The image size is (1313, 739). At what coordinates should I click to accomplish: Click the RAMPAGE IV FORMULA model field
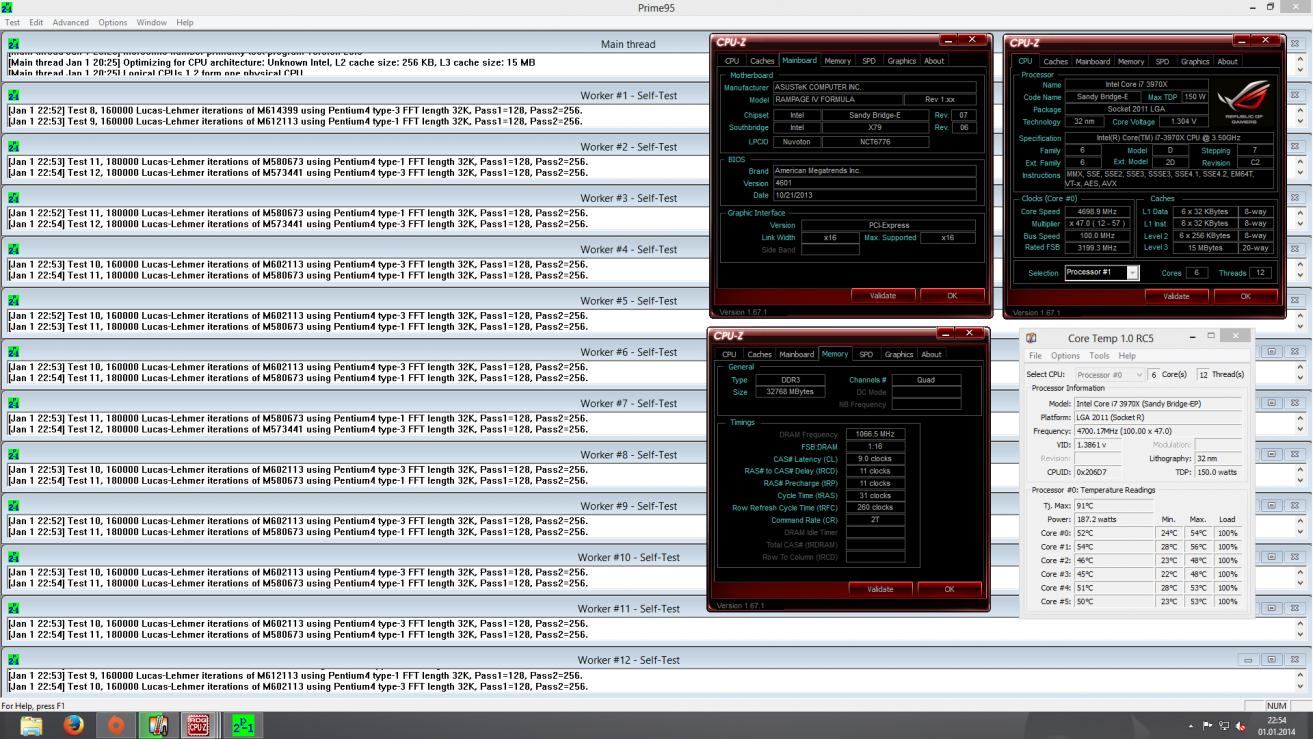coord(836,99)
